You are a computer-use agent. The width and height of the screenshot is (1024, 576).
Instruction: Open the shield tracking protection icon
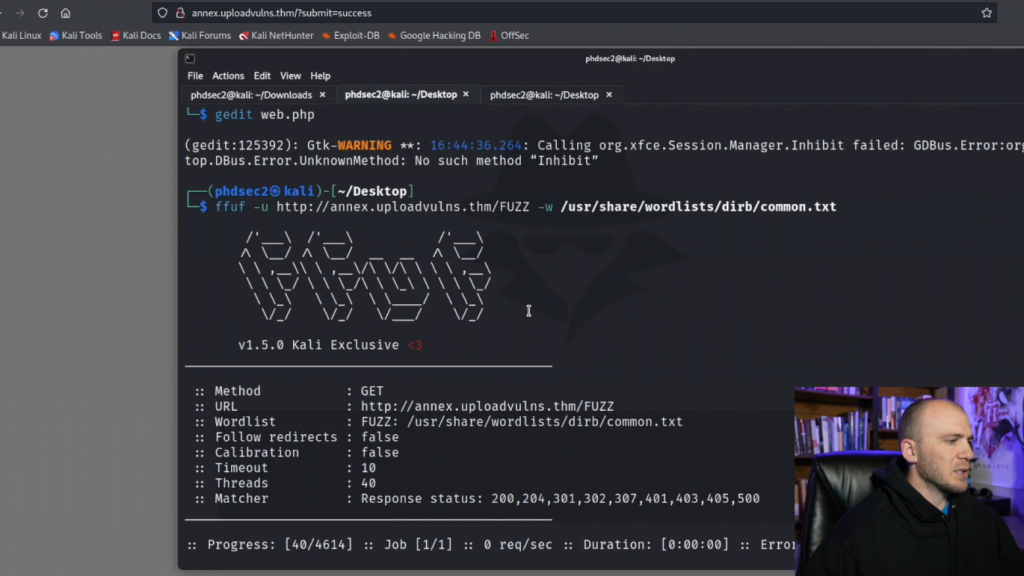(x=163, y=13)
